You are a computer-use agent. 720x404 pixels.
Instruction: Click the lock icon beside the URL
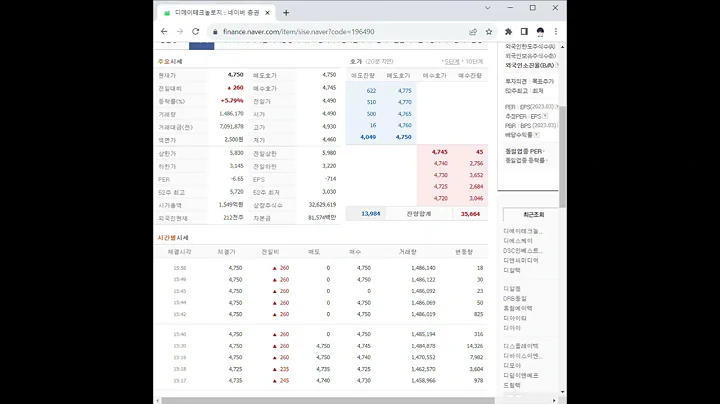215,32
